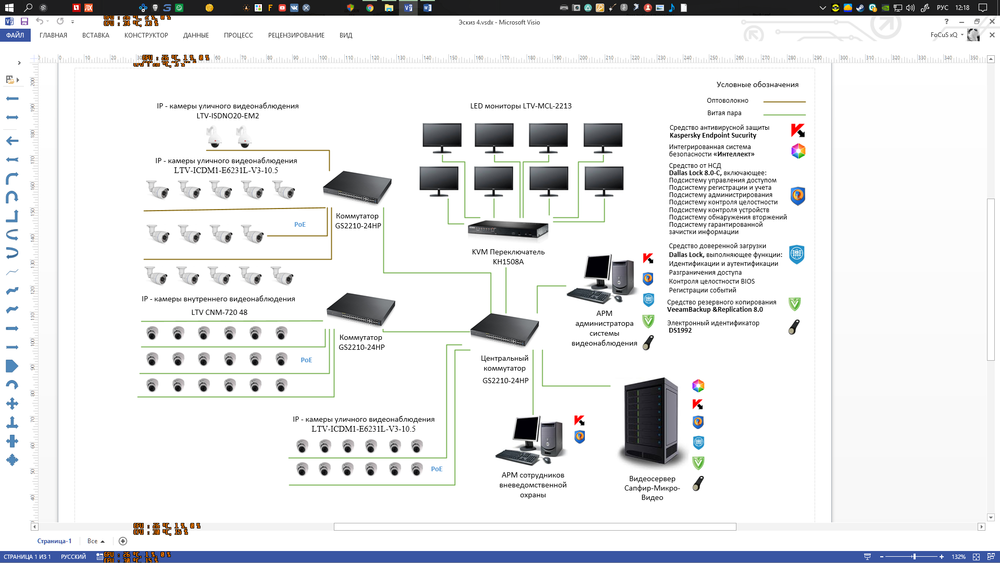Screen dimensions: 1000x563
Task: Select the left arrow shape in stencil panel
Action: pyautogui.click(x=12, y=140)
